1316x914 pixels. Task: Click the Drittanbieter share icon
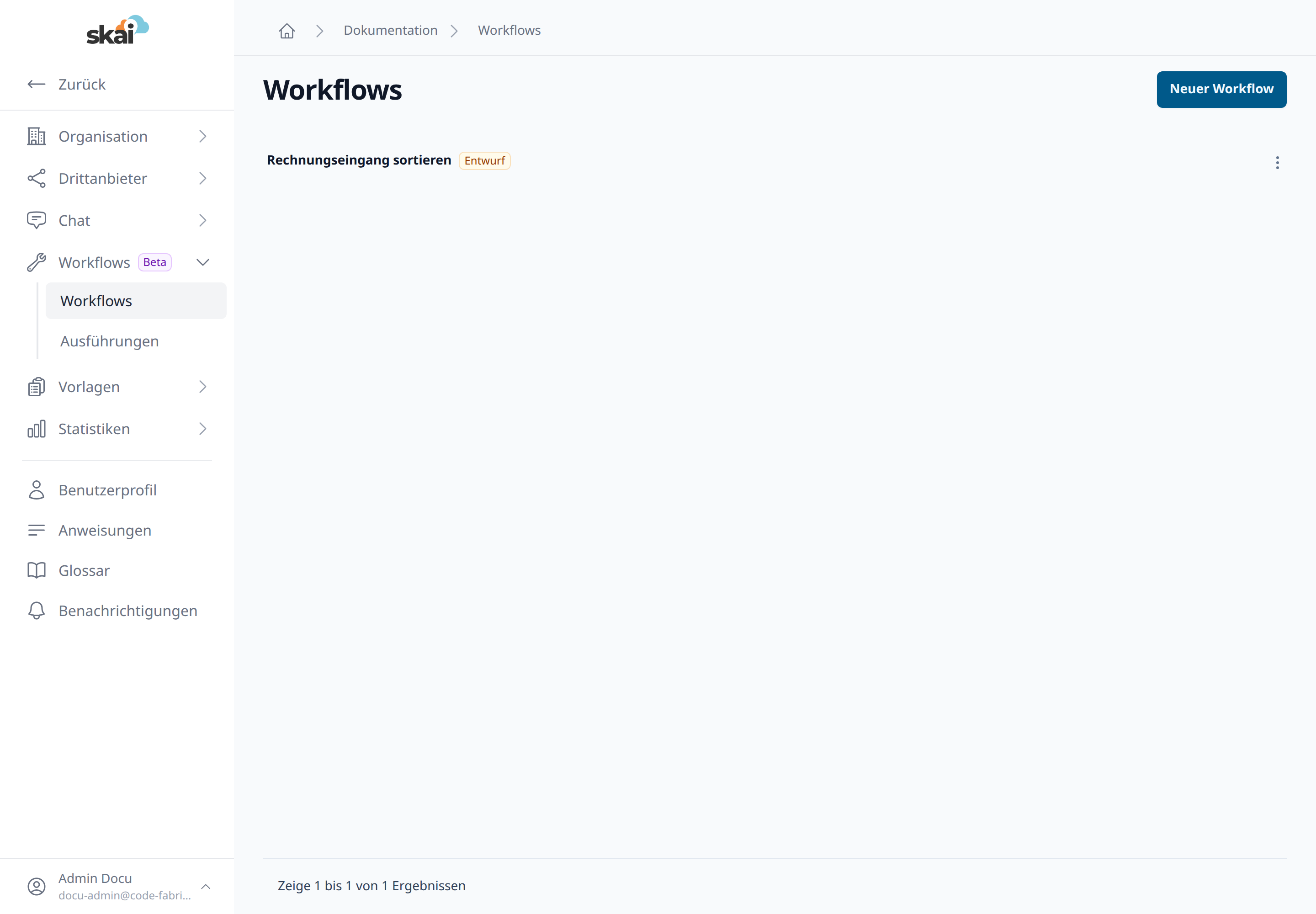point(36,178)
